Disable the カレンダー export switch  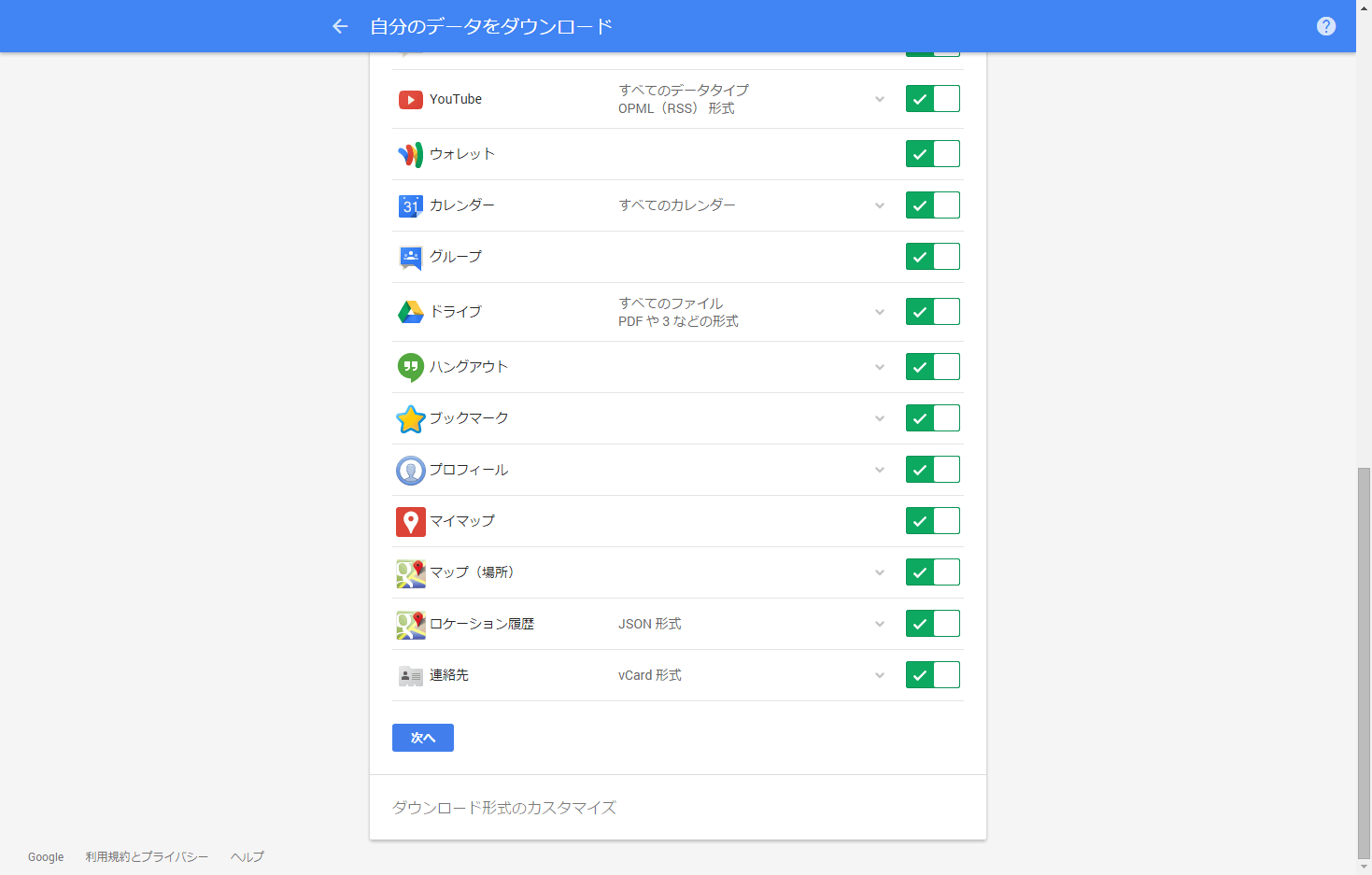[933, 205]
